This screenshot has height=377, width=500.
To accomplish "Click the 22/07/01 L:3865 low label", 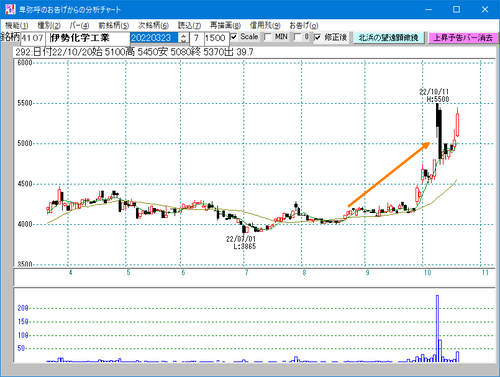I will 242,243.
